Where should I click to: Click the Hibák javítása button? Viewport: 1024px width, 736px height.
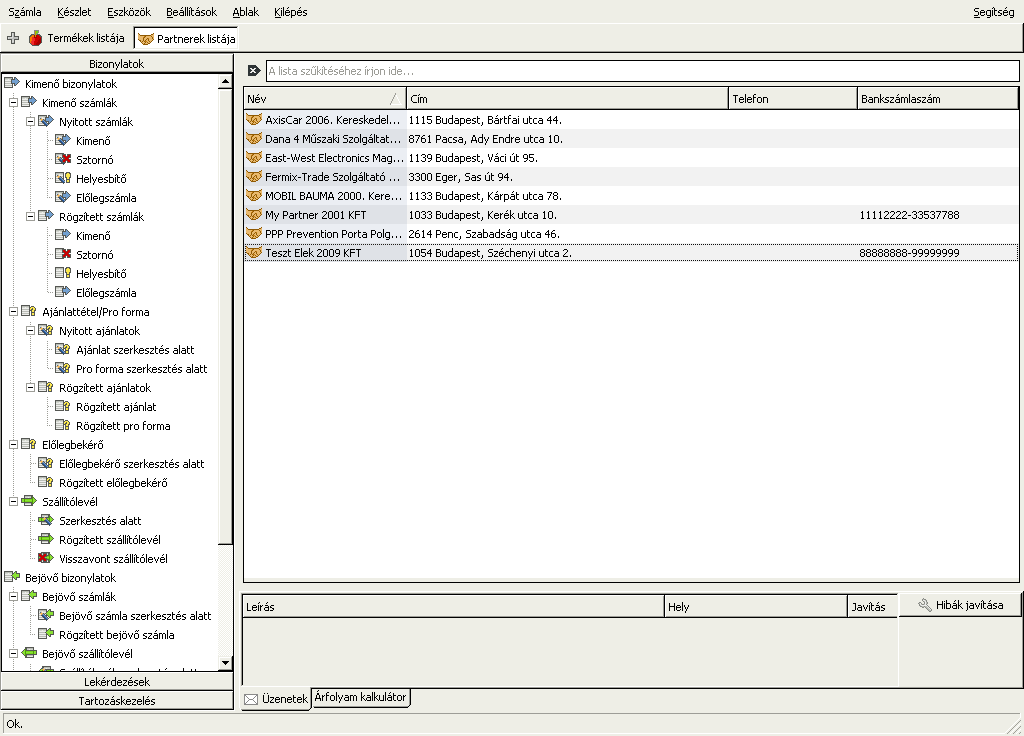click(x=961, y=605)
